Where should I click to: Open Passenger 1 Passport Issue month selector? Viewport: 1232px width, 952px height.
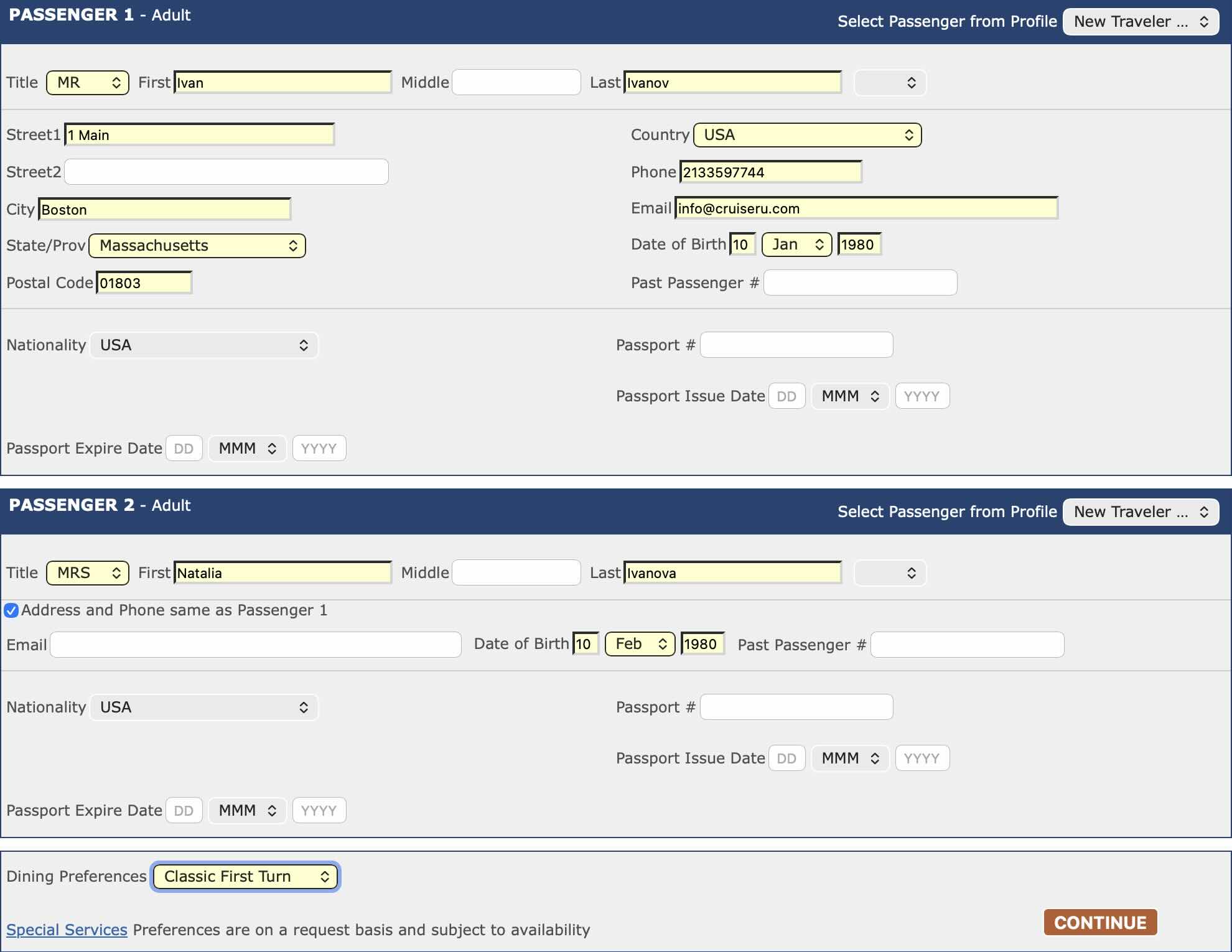point(850,396)
